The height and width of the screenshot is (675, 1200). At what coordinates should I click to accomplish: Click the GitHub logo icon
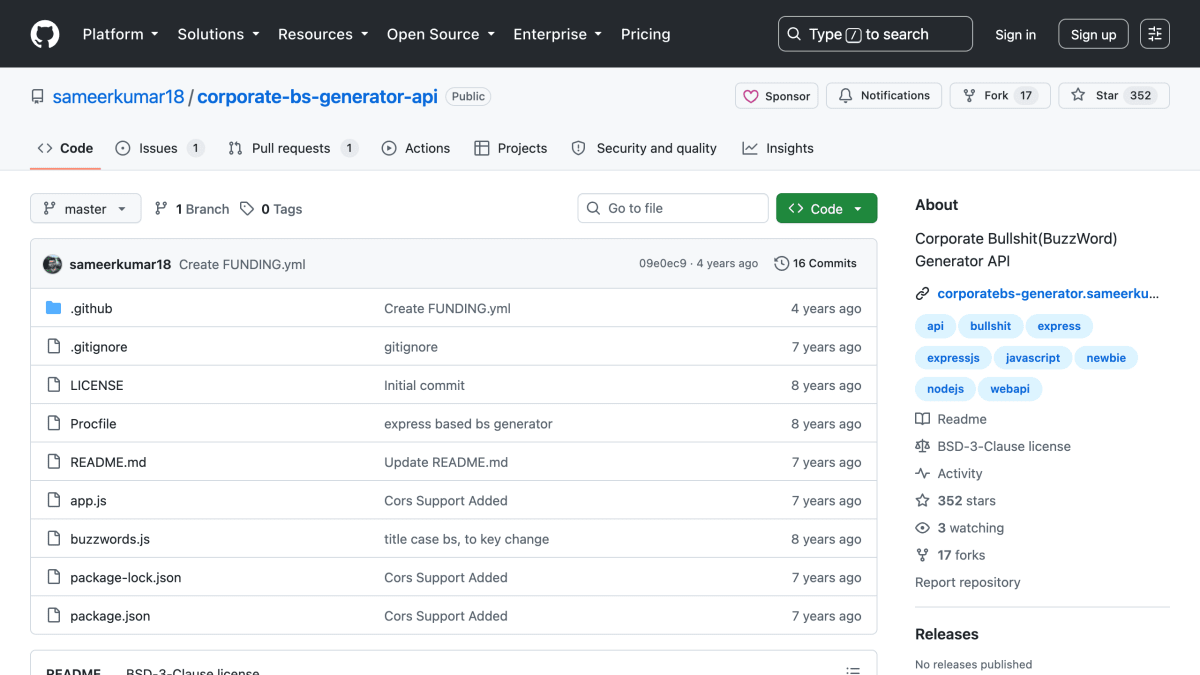45,34
